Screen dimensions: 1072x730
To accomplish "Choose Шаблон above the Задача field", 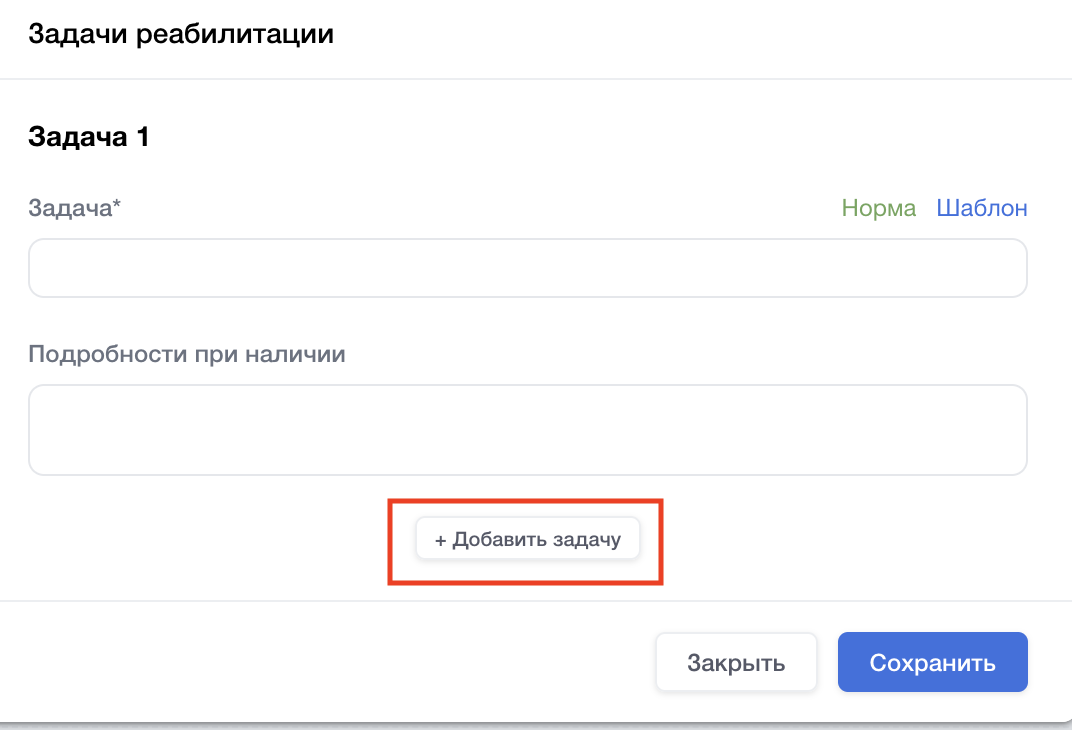I will pyautogui.click(x=981, y=208).
